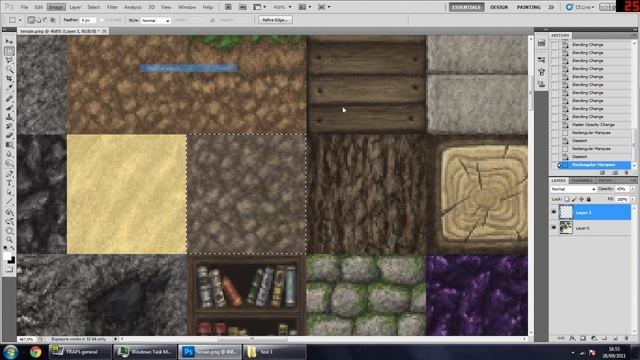Open the Screen Mode dropdown
This screenshot has height=360, width=640.
(x=324, y=7)
